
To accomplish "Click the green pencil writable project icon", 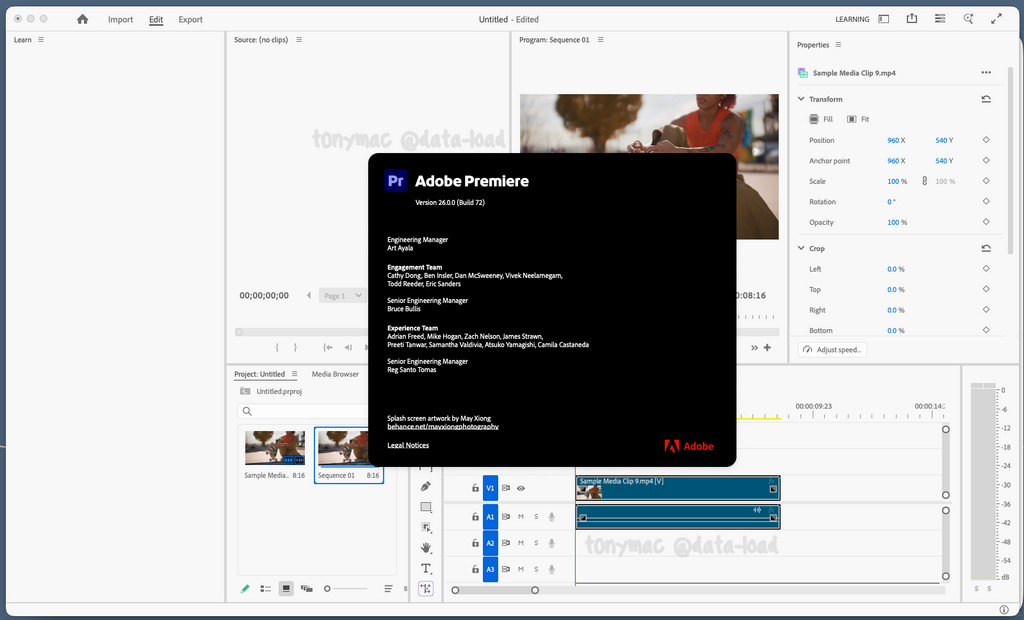I will (245, 589).
